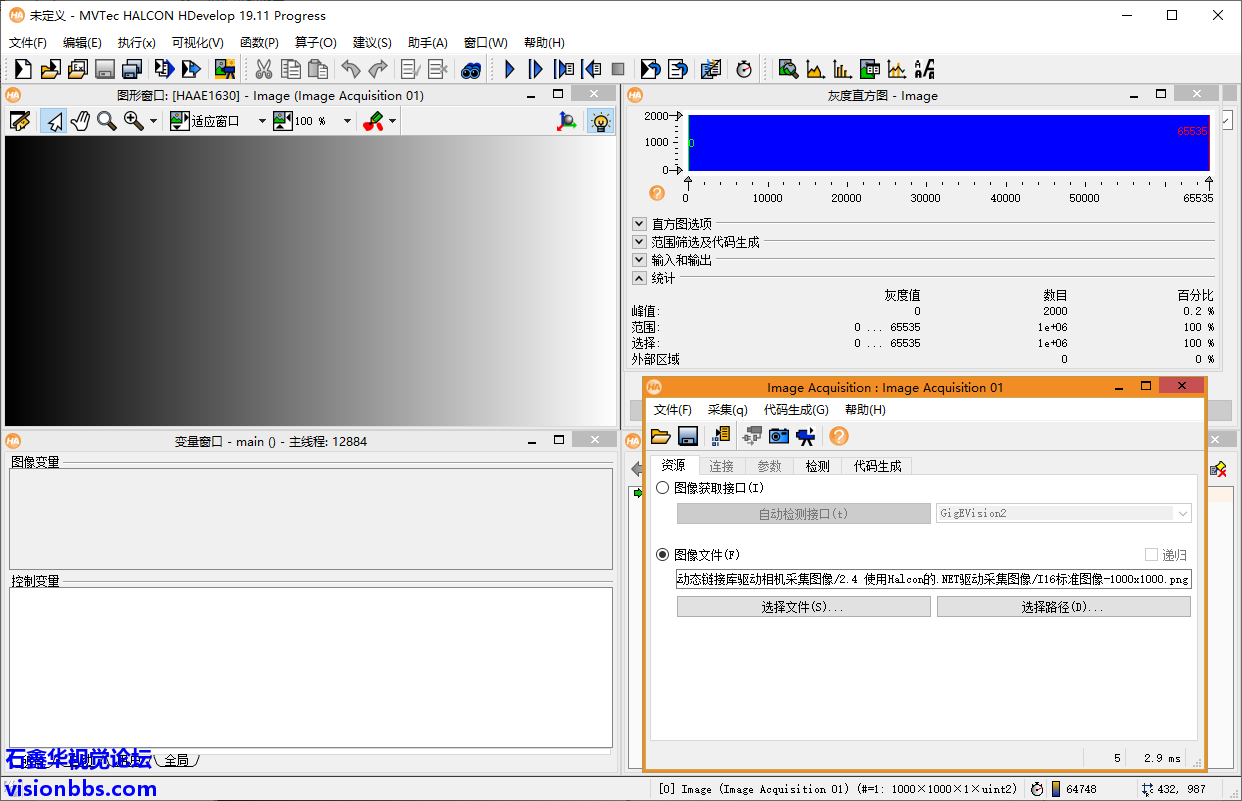Click the stop execution square icon
This screenshot has height=801, width=1242.
[618, 69]
